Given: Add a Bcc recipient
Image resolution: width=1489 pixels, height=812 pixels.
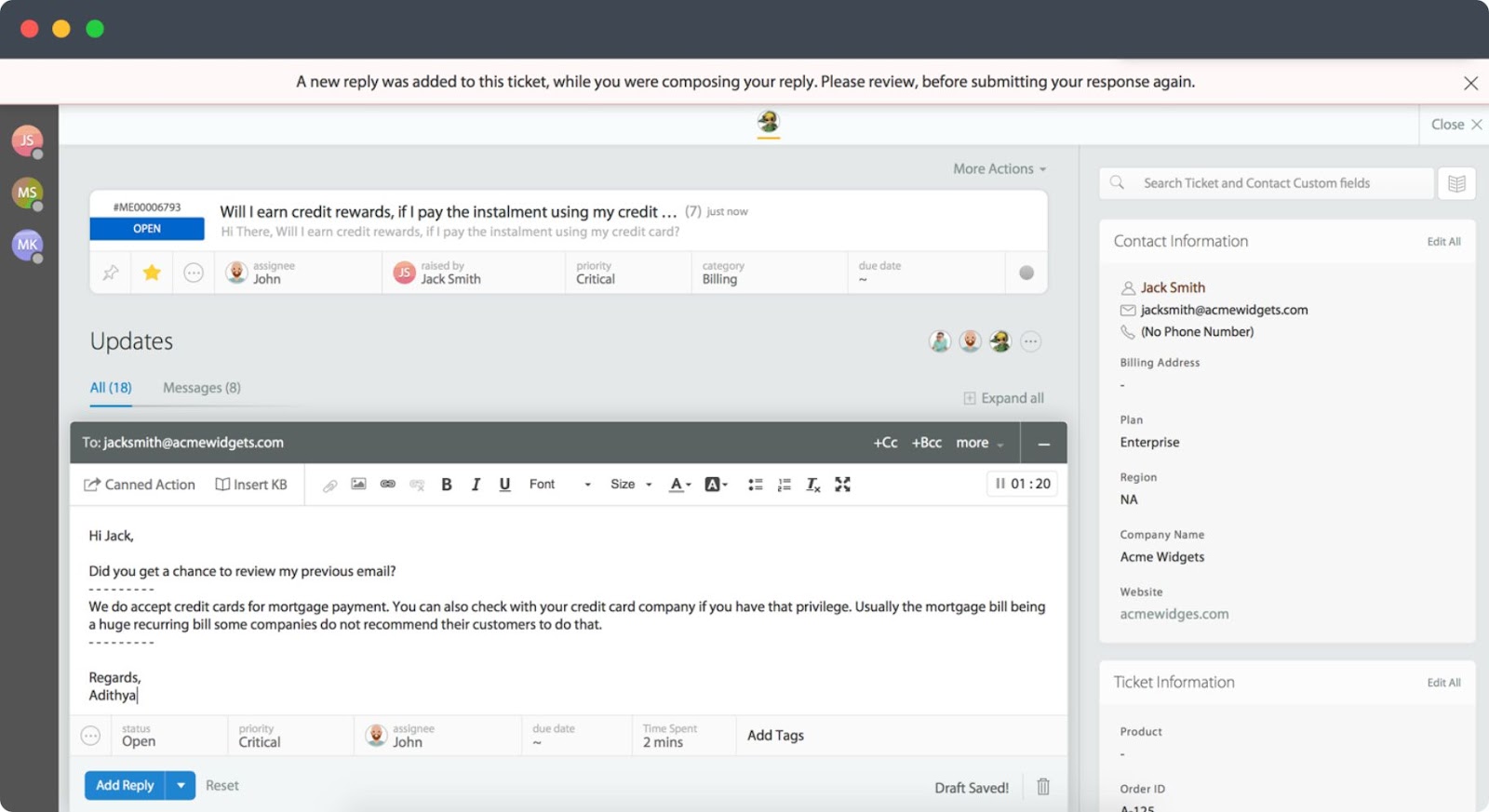Looking at the screenshot, I should coord(926,443).
